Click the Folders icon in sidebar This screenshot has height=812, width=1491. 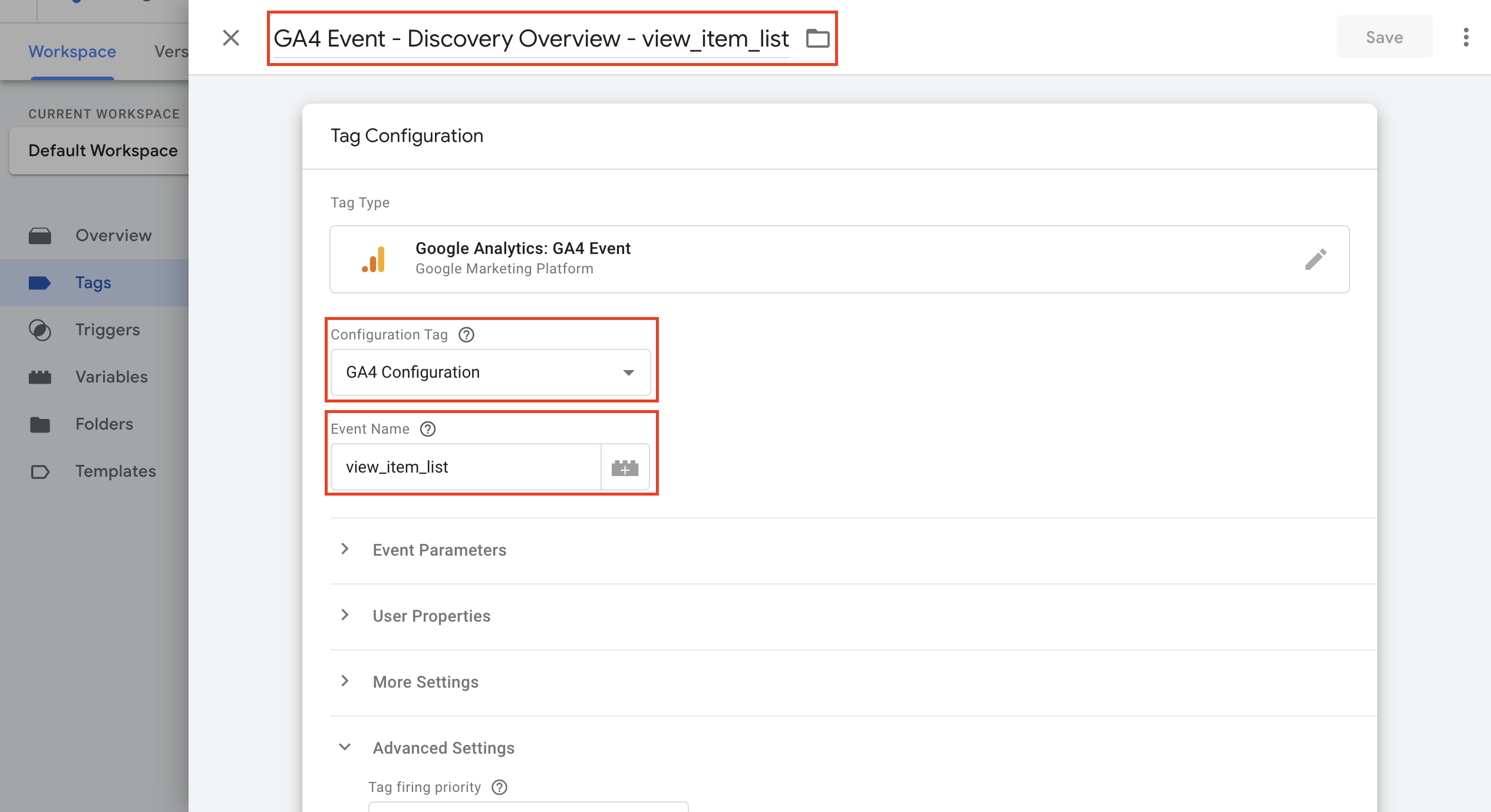pyautogui.click(x=40, y=424)
